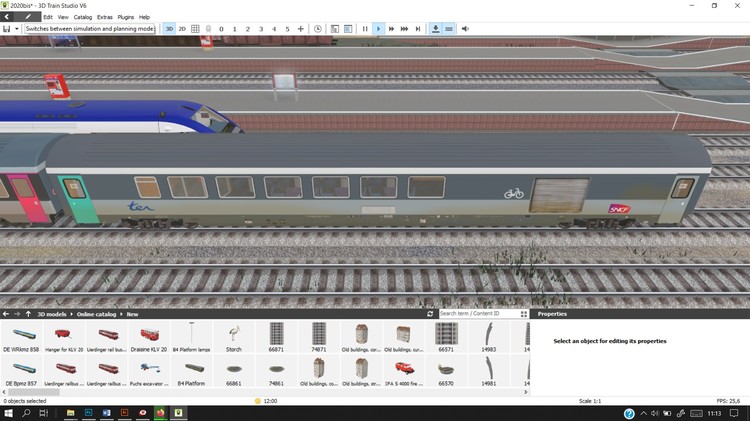Open the save options dropdown arrow
This screenshot has width=750, height=421.
[x=17, y=29]
